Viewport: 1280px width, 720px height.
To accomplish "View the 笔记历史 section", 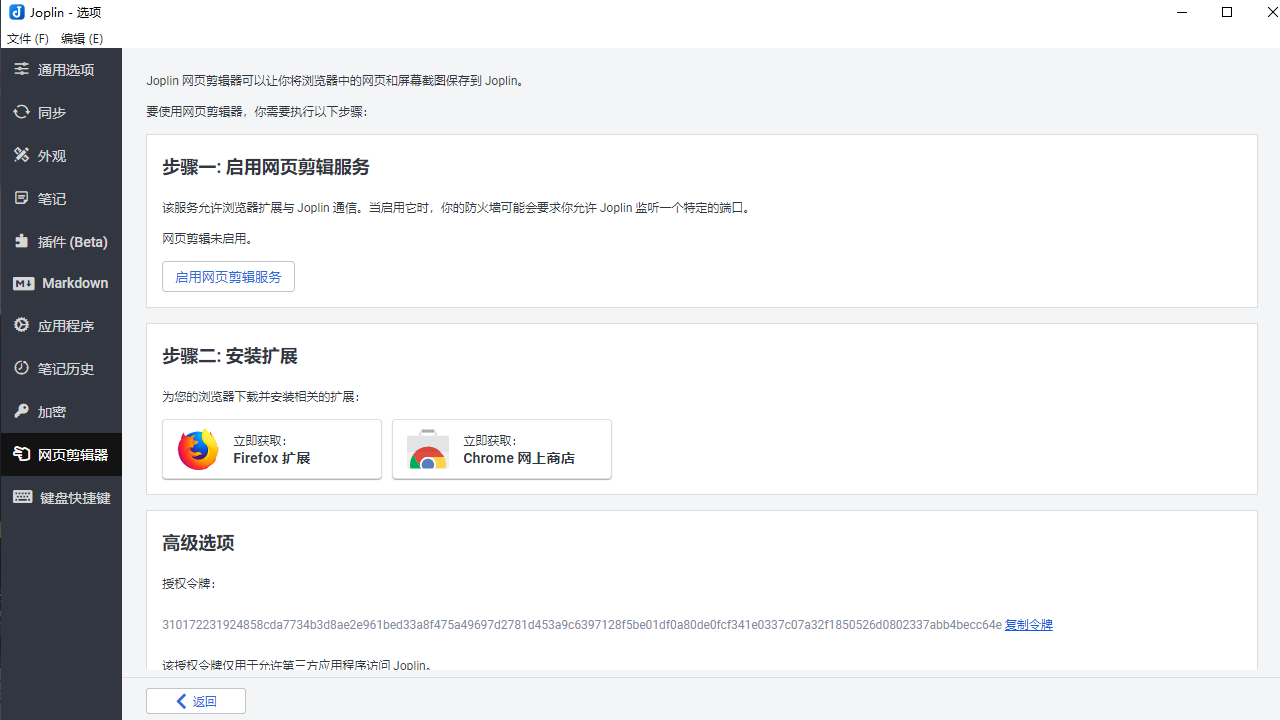I will click(60, 368).
